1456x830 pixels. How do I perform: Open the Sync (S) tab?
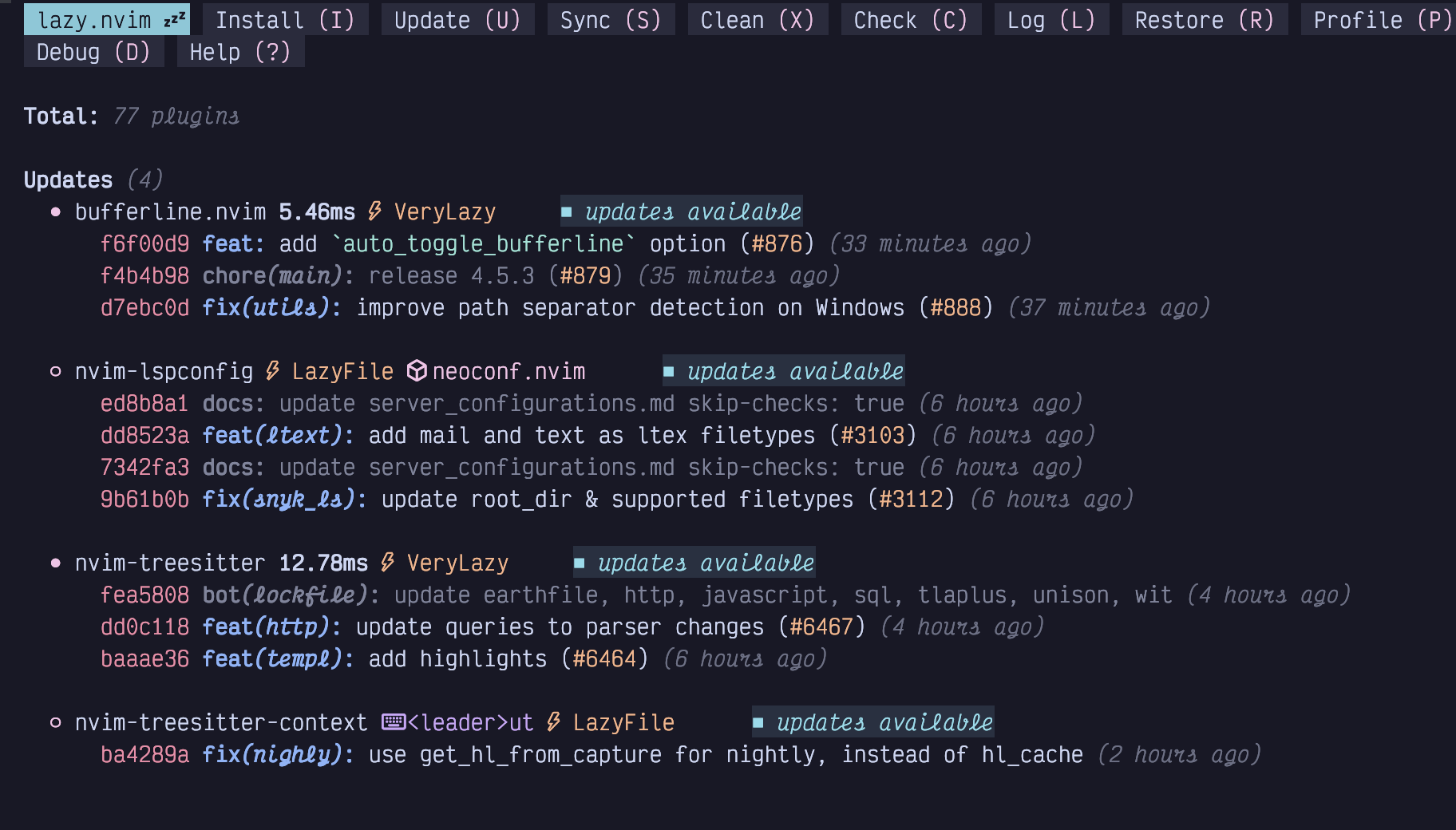pos(611,20)
